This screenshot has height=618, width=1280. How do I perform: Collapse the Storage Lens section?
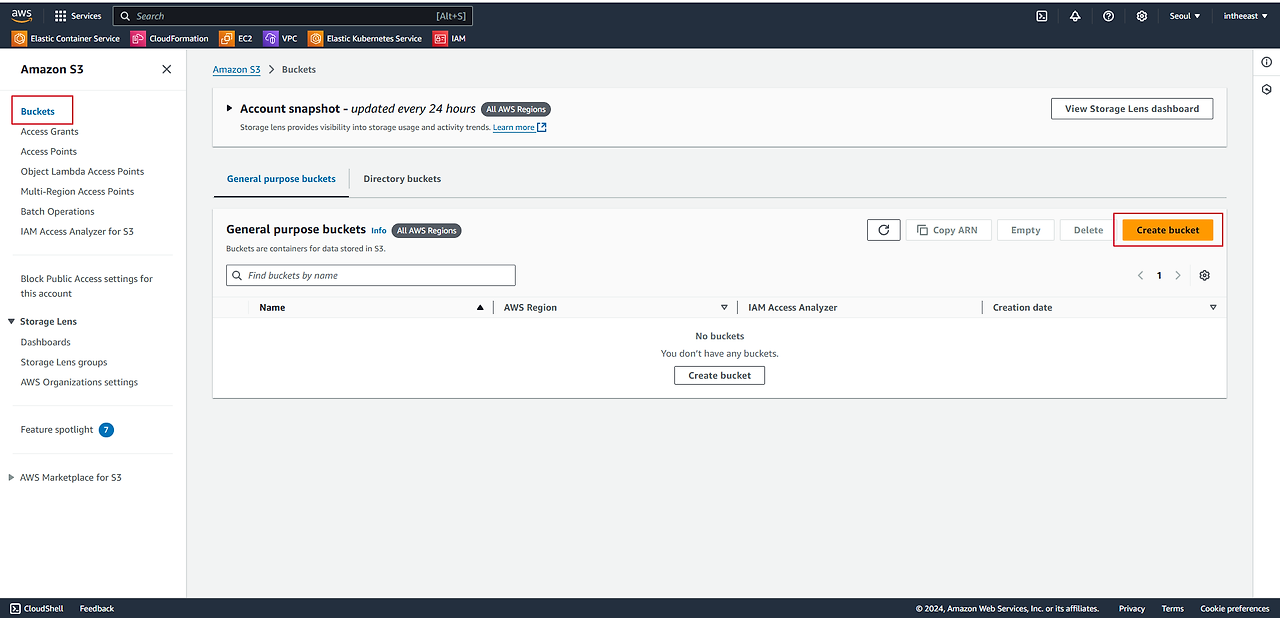11,322
